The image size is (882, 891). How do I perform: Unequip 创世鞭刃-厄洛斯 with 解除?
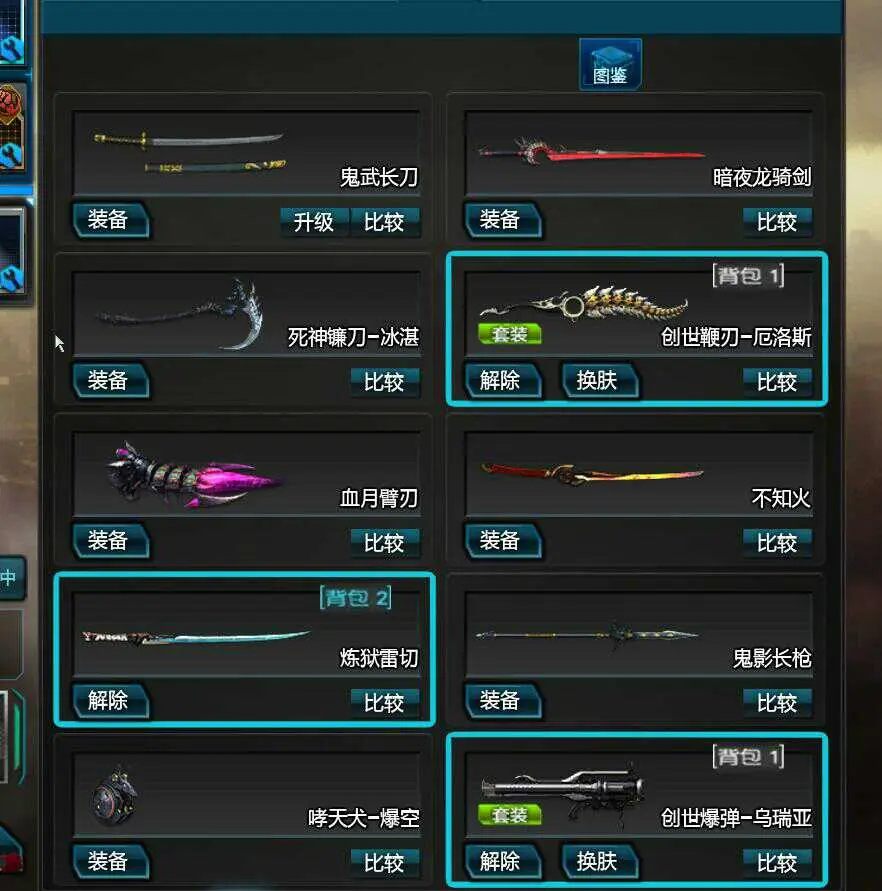(x=502, y=380)
